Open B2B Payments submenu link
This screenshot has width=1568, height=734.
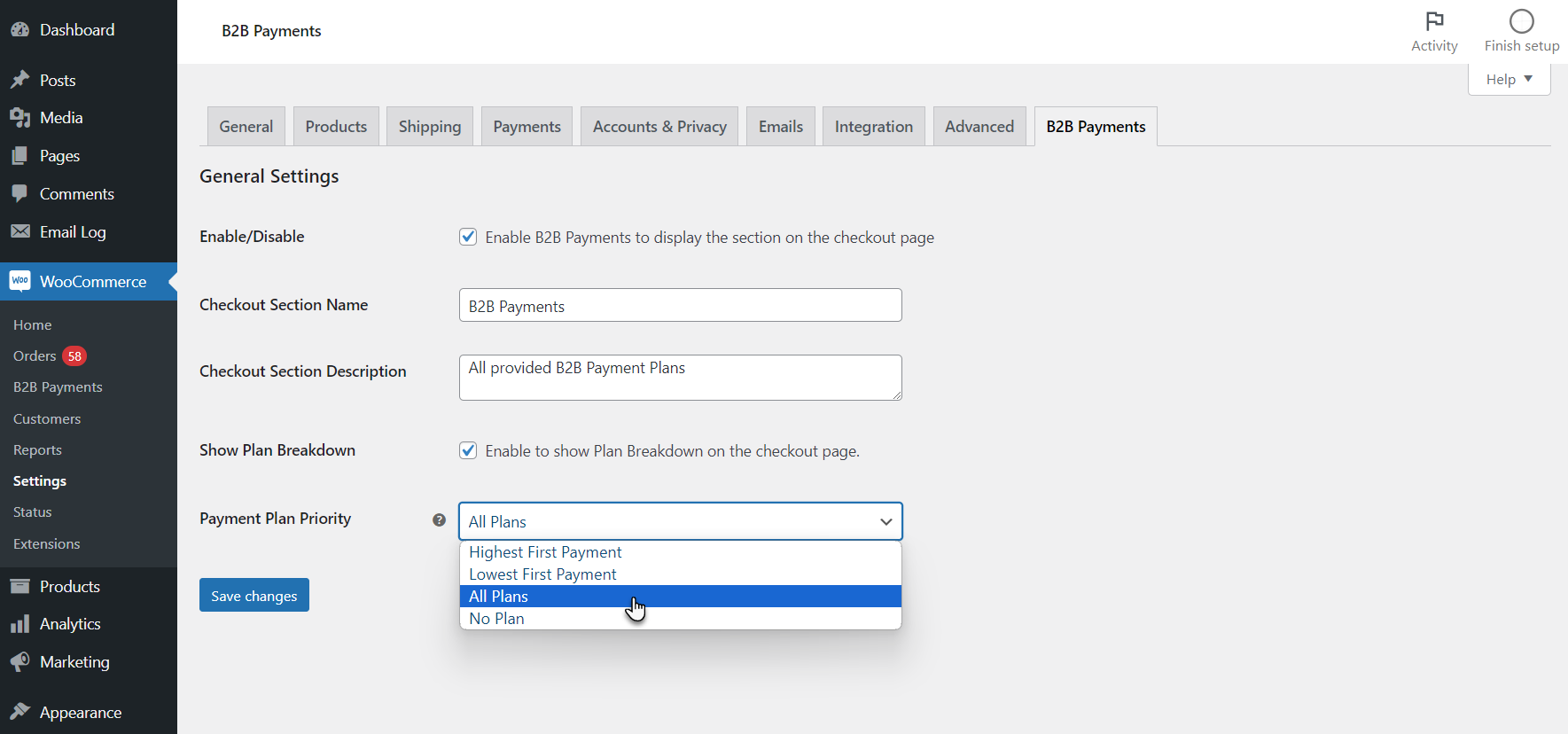tap(58, 387)
